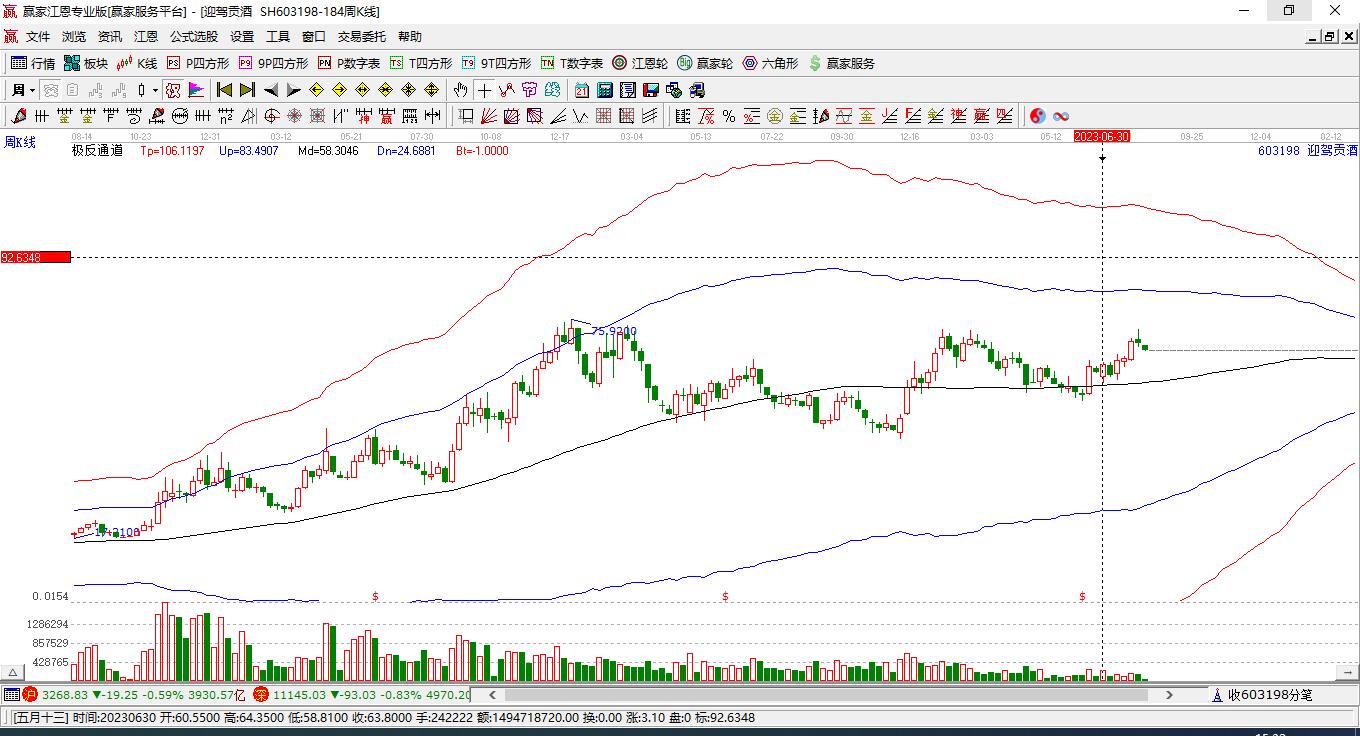Open the 资讯 menu
The width and height of the screenshot is (1360, 736).
(110, 37)
